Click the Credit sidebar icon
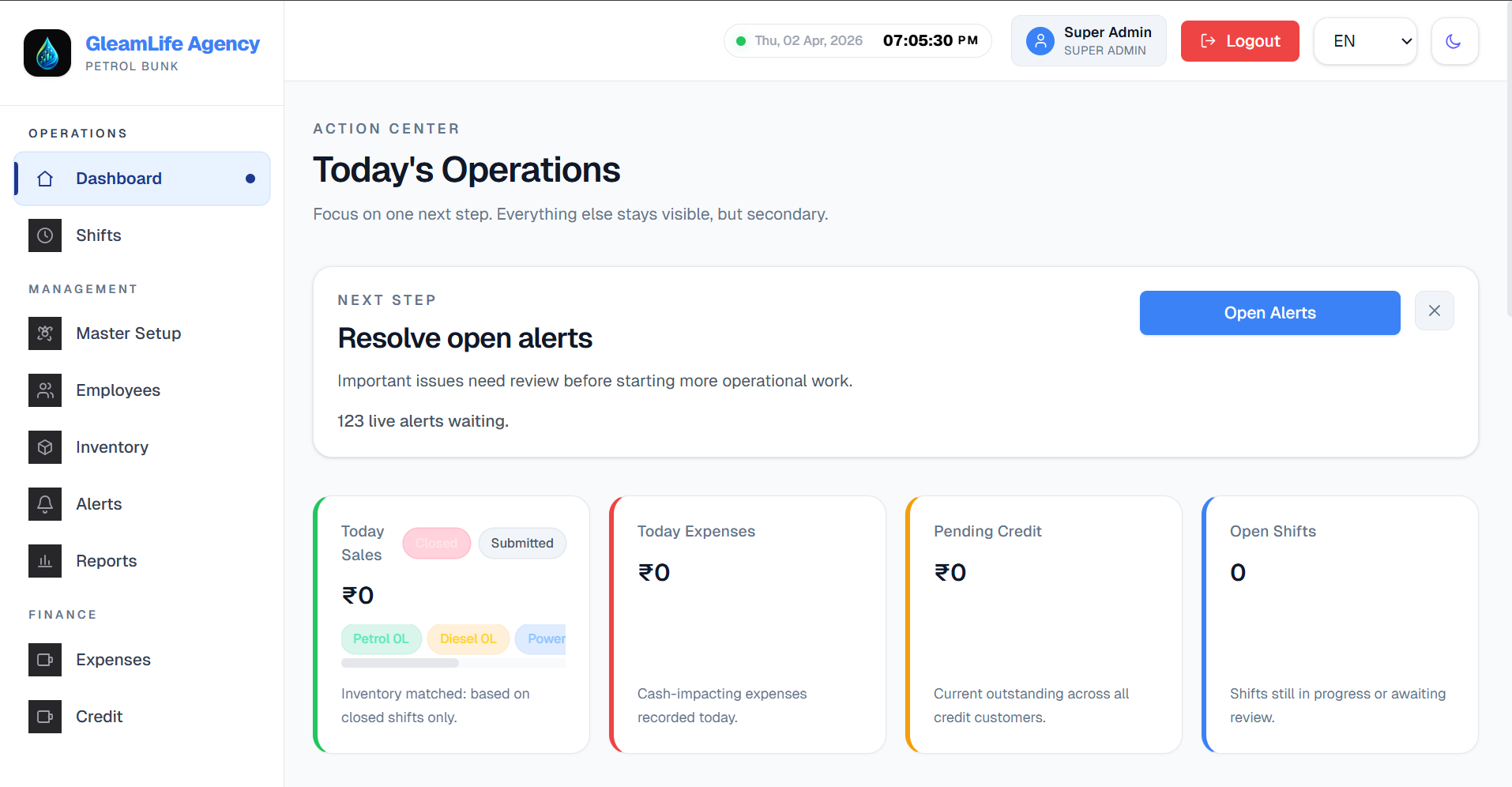The image size is (1512, 787). tap(45, 717)
